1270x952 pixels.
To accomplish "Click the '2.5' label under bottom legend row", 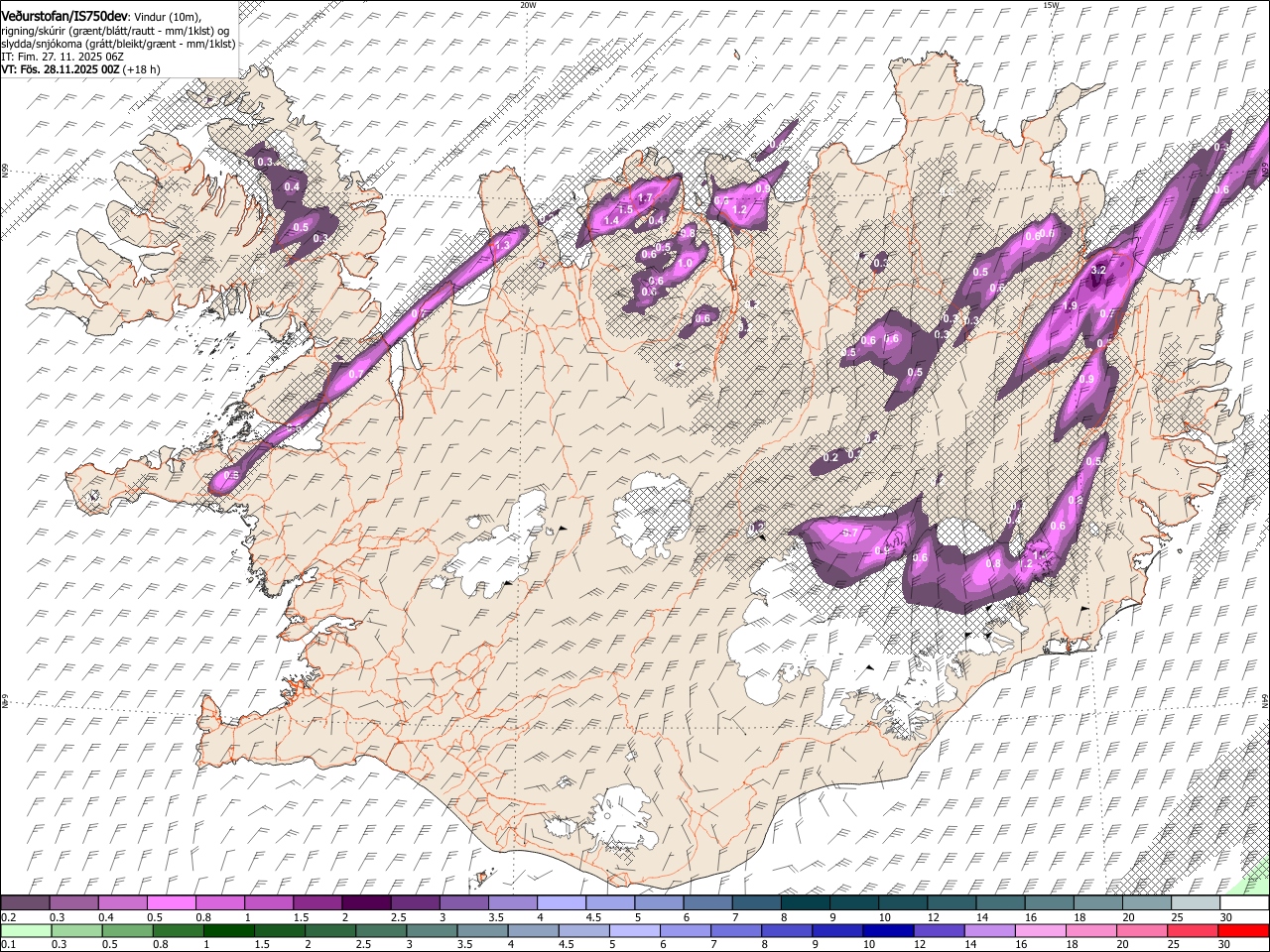I will [x=361, y=945].
